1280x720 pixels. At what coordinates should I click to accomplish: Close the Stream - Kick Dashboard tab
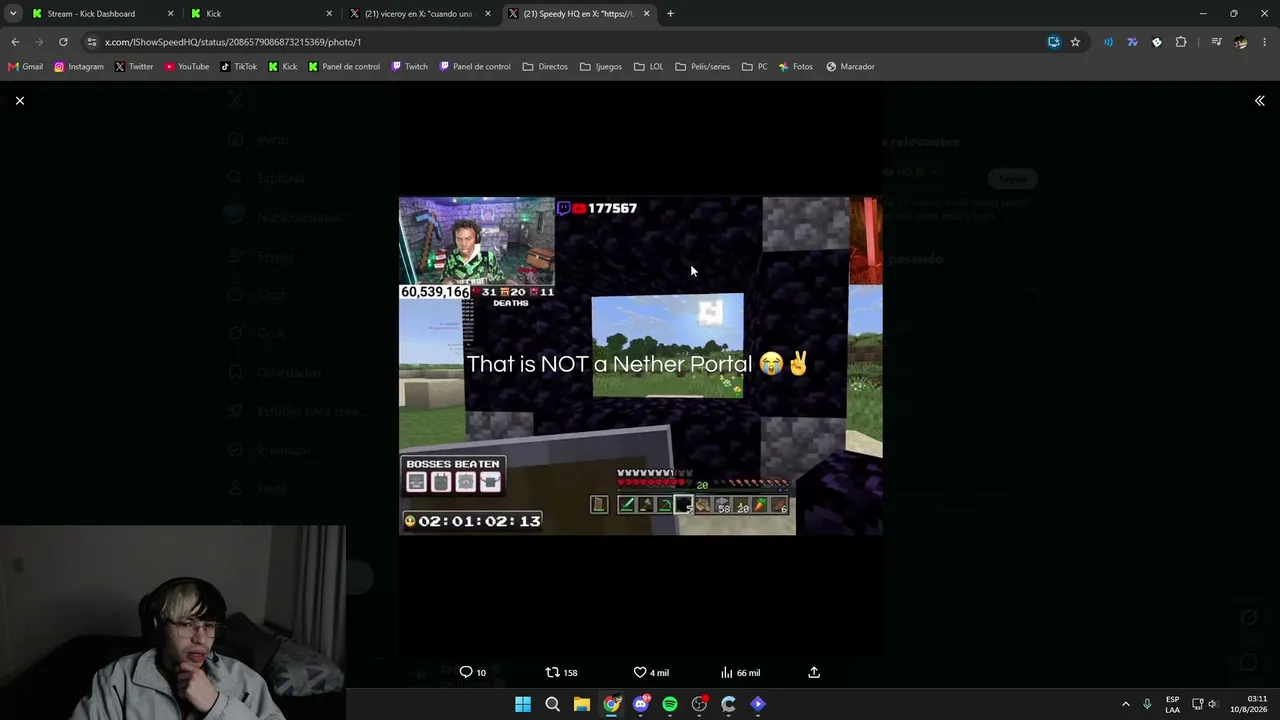click(x=170, y=14)
